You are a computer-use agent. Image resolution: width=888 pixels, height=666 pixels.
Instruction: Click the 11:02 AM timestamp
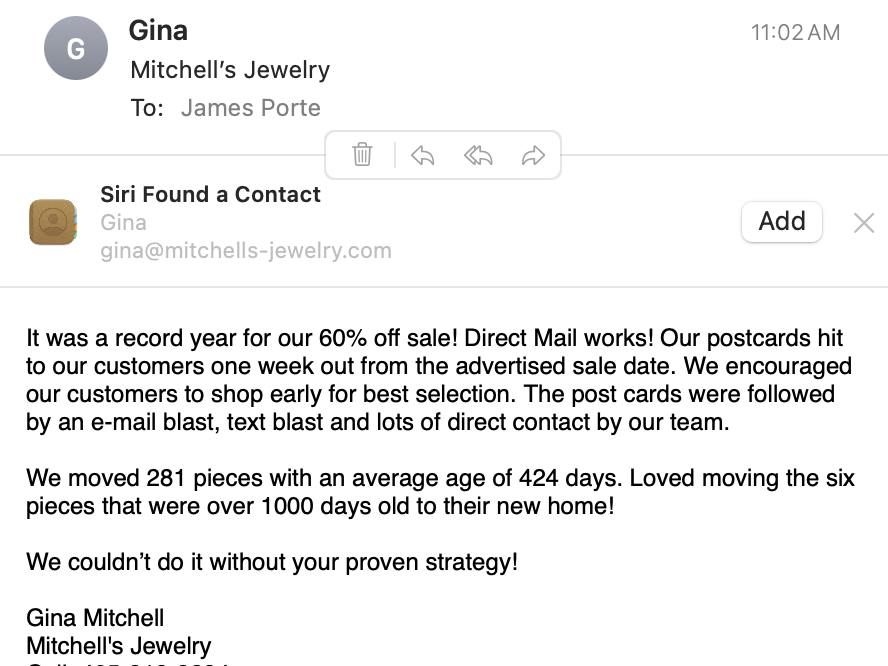coord(795,32)
